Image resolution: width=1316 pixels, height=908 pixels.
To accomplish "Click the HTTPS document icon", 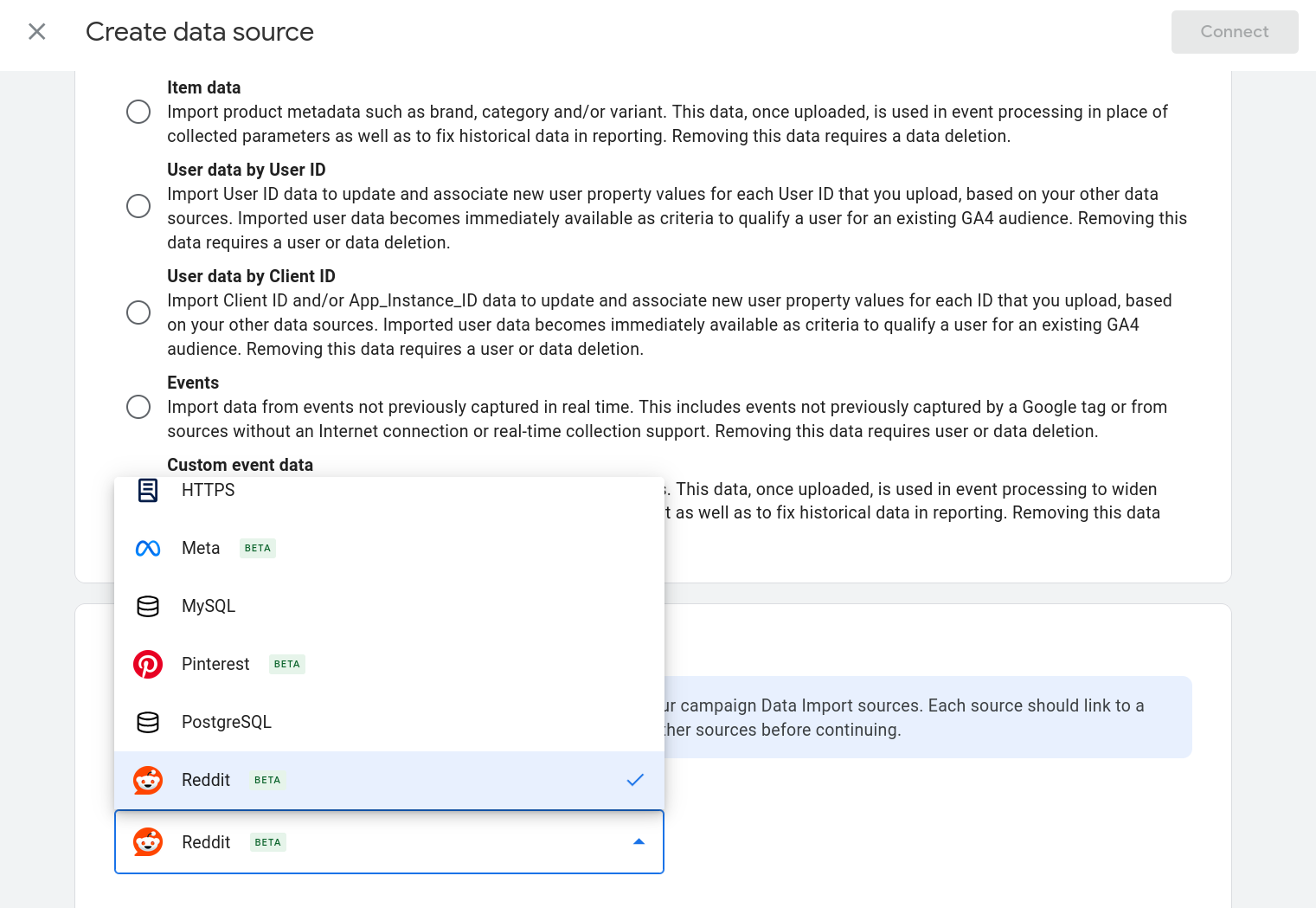I will [x=148, y=491].
